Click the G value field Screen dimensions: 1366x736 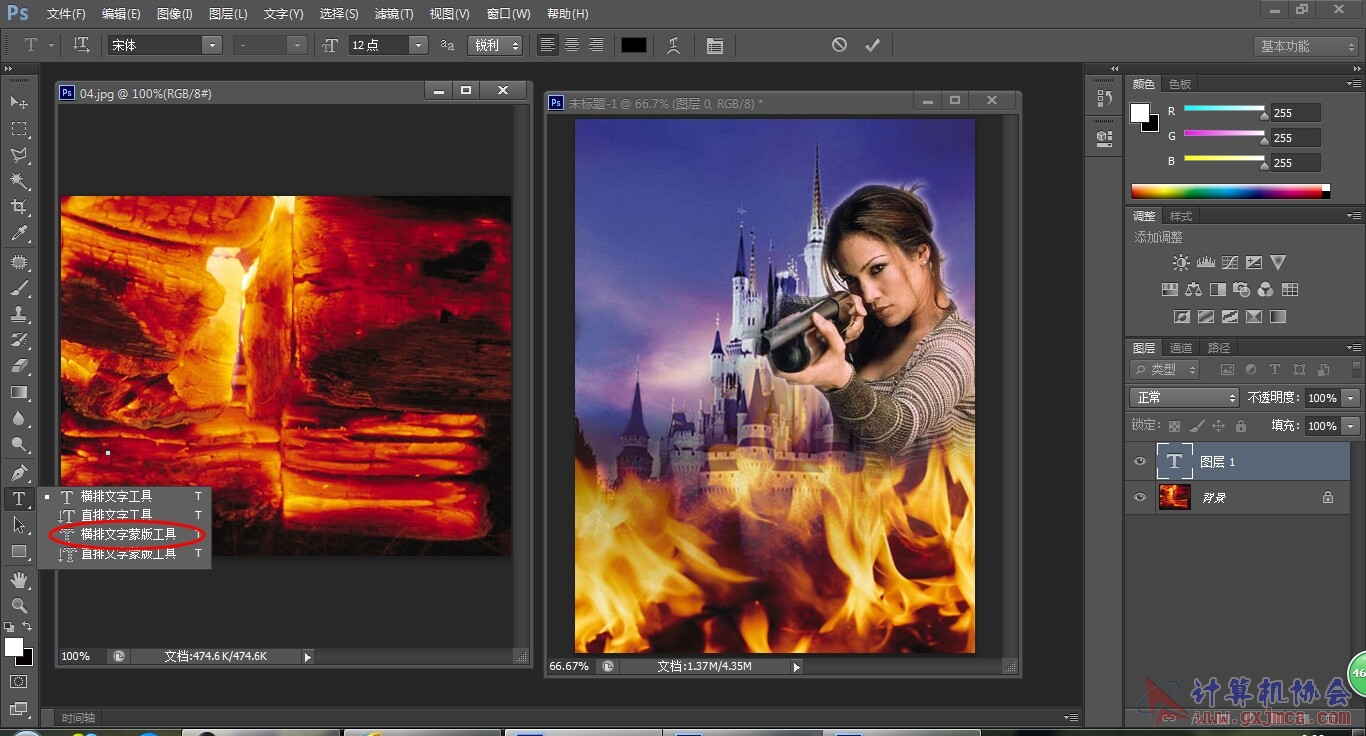(x=1295, y=138)
